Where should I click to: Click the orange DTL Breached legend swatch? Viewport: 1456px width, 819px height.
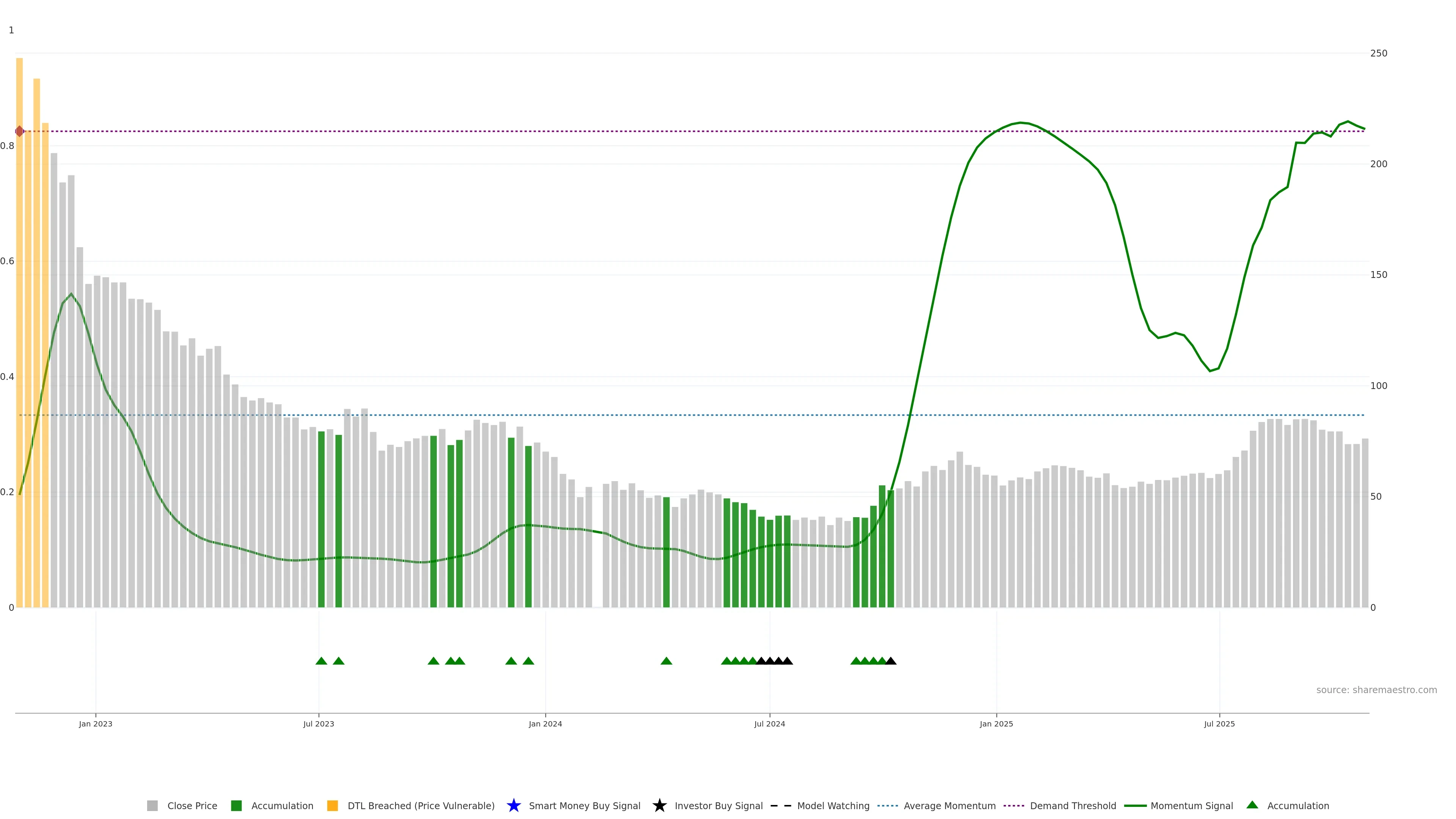tap(333, 805)
